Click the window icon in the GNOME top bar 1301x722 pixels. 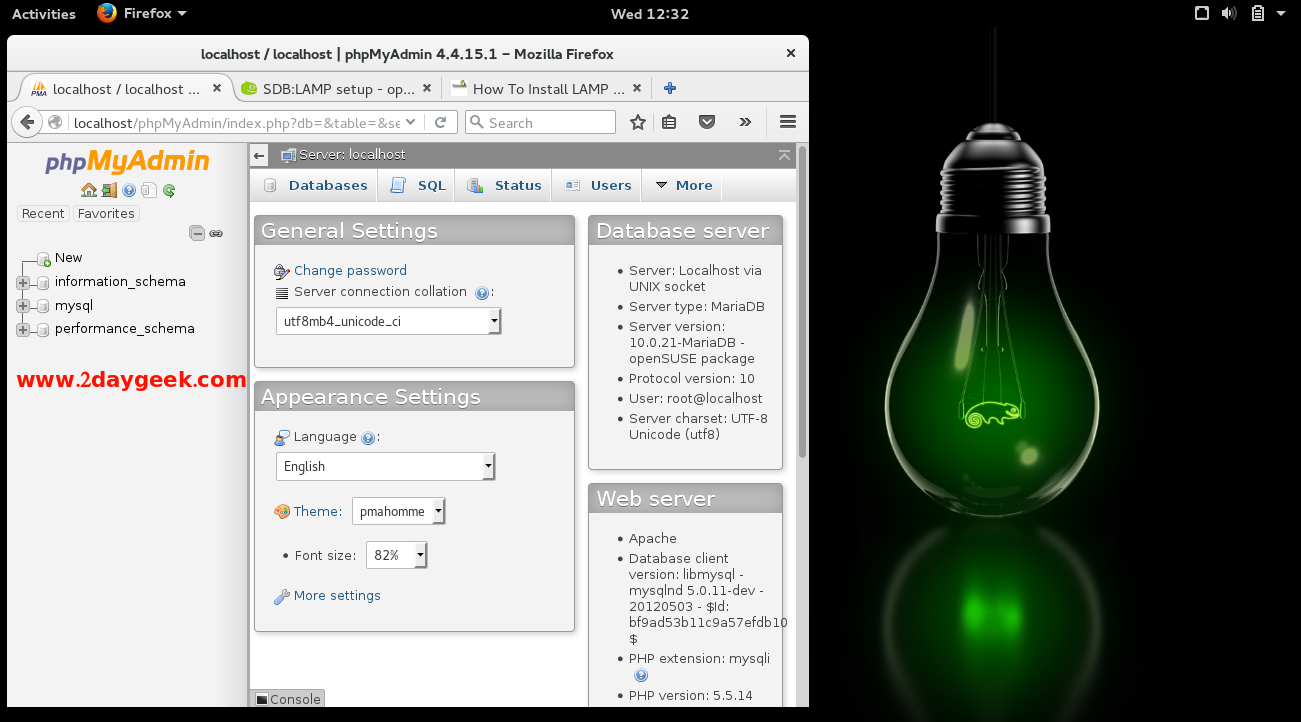point(1202,14)
